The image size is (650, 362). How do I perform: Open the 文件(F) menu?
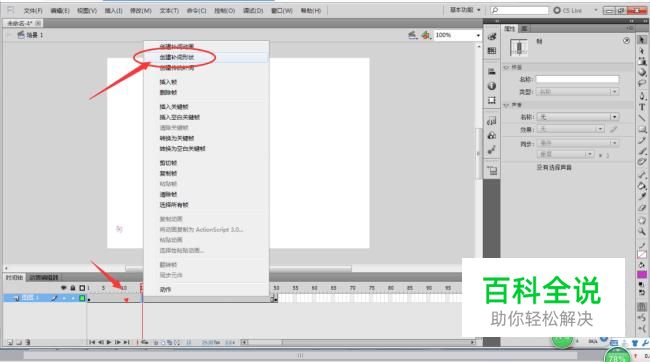(x=33, y=10)
